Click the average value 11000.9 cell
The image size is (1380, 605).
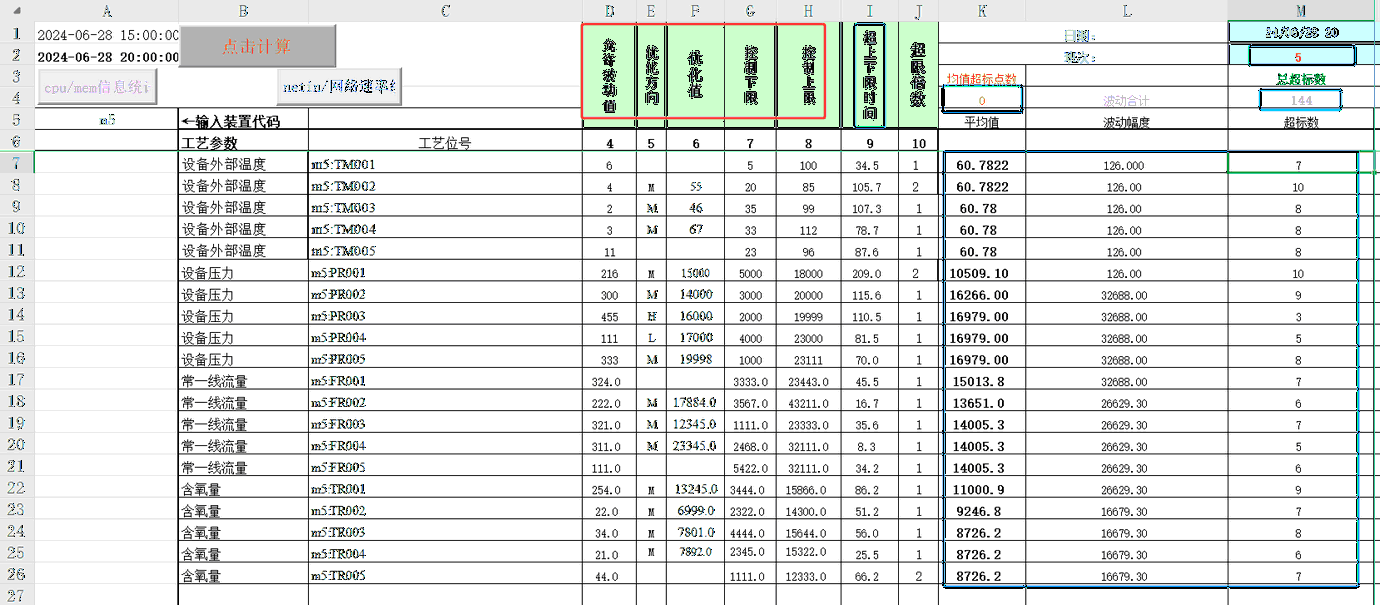coord(982,490)
